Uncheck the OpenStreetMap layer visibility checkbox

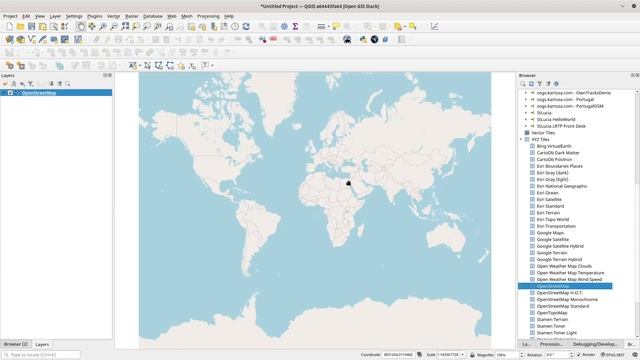tap(11, 93)
